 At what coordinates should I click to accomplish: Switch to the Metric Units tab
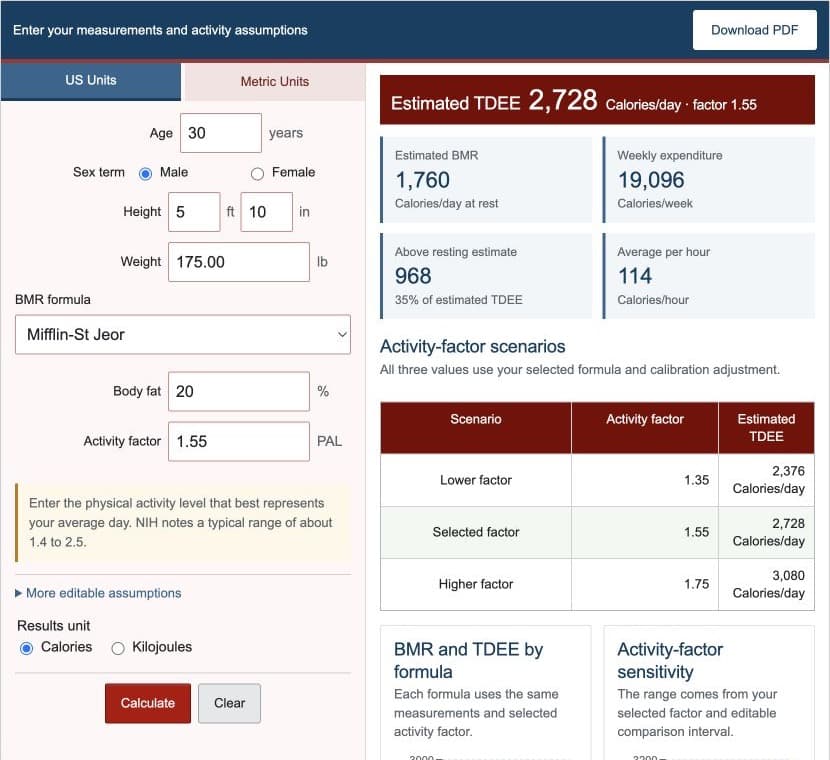click(x=274, y=82)
